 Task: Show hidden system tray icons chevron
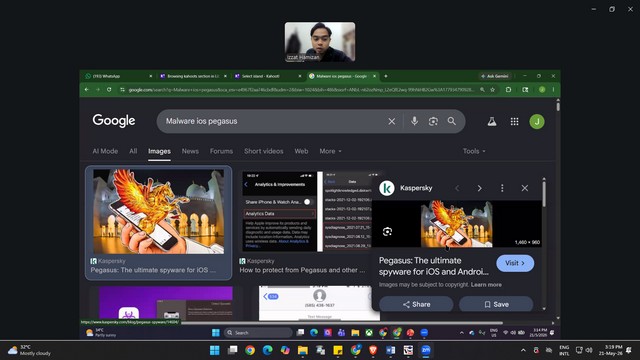(x=523, y=350)
